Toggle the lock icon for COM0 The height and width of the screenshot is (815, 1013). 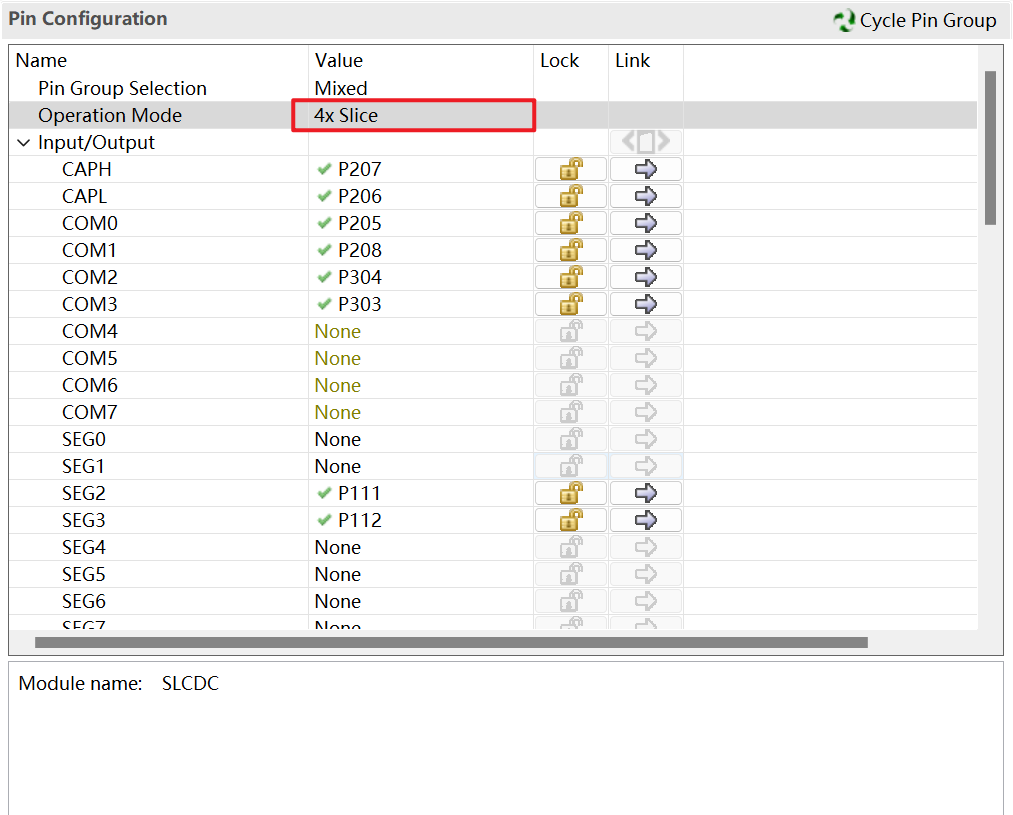point(570,223)
